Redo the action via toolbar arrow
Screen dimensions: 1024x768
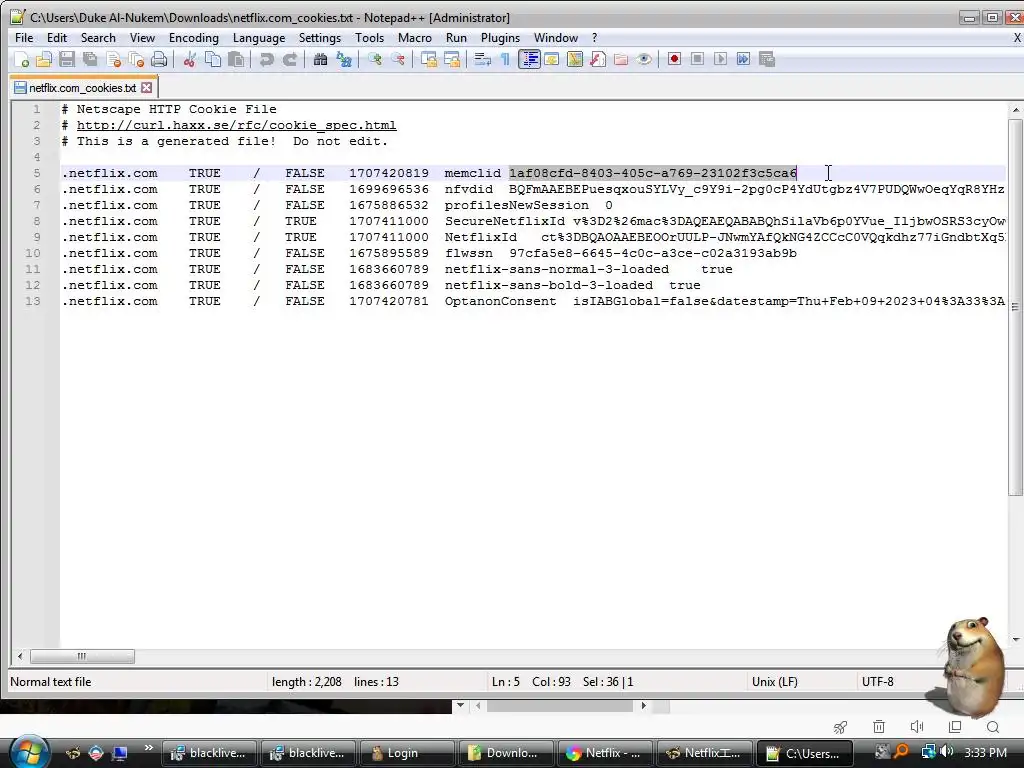tap(289, 59)
